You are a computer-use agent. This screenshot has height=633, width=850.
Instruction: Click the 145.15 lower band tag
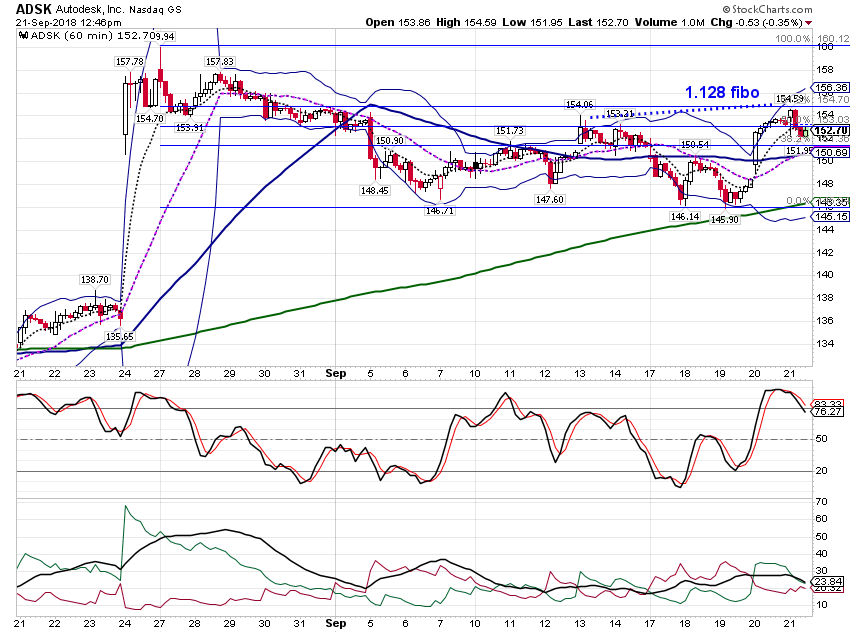pyautogui.click(x=830, y=217)
